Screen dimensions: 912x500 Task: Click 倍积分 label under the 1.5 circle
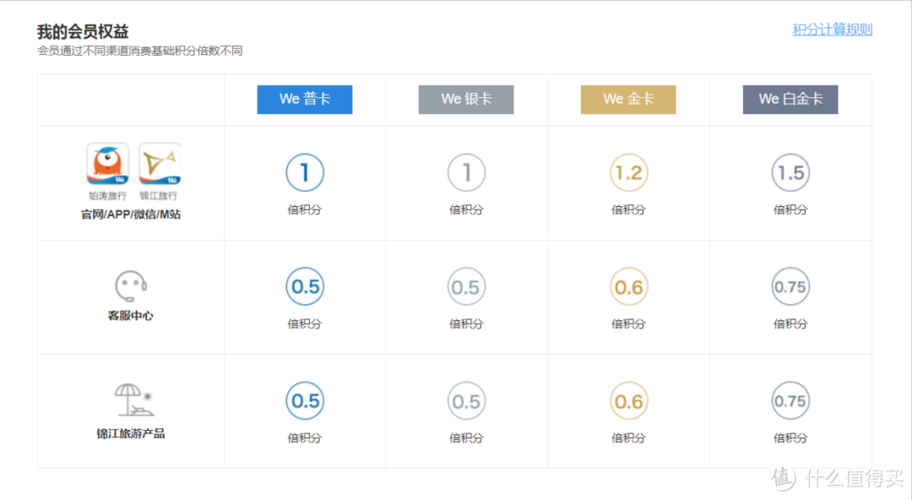(790, 210)
